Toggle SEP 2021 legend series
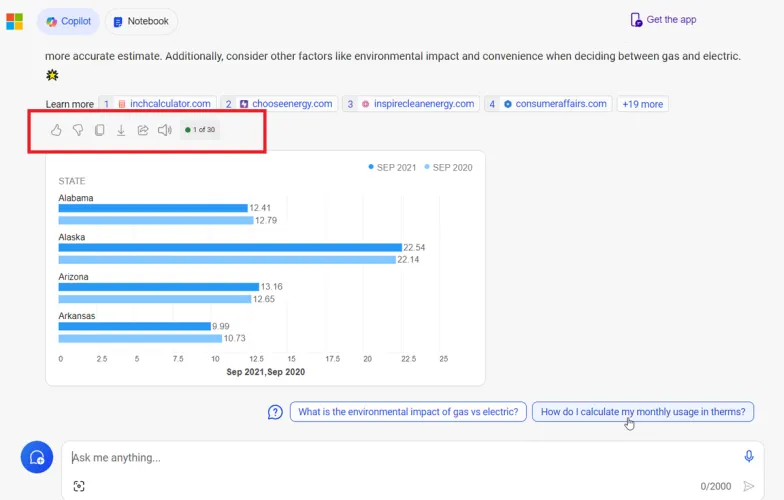The width and height of the screenshot is (784, 500). click(x=392, y=167)
